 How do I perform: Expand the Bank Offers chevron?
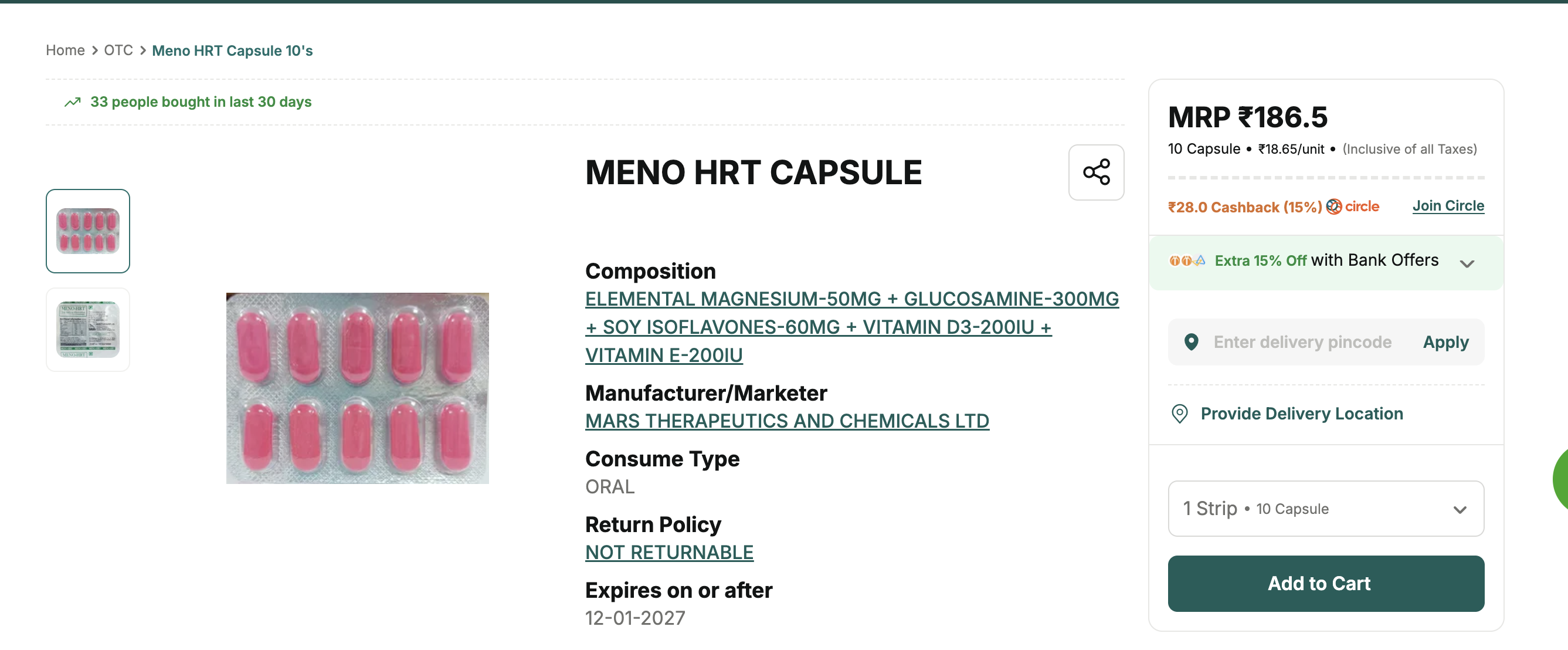click(x=1467, y=264)
